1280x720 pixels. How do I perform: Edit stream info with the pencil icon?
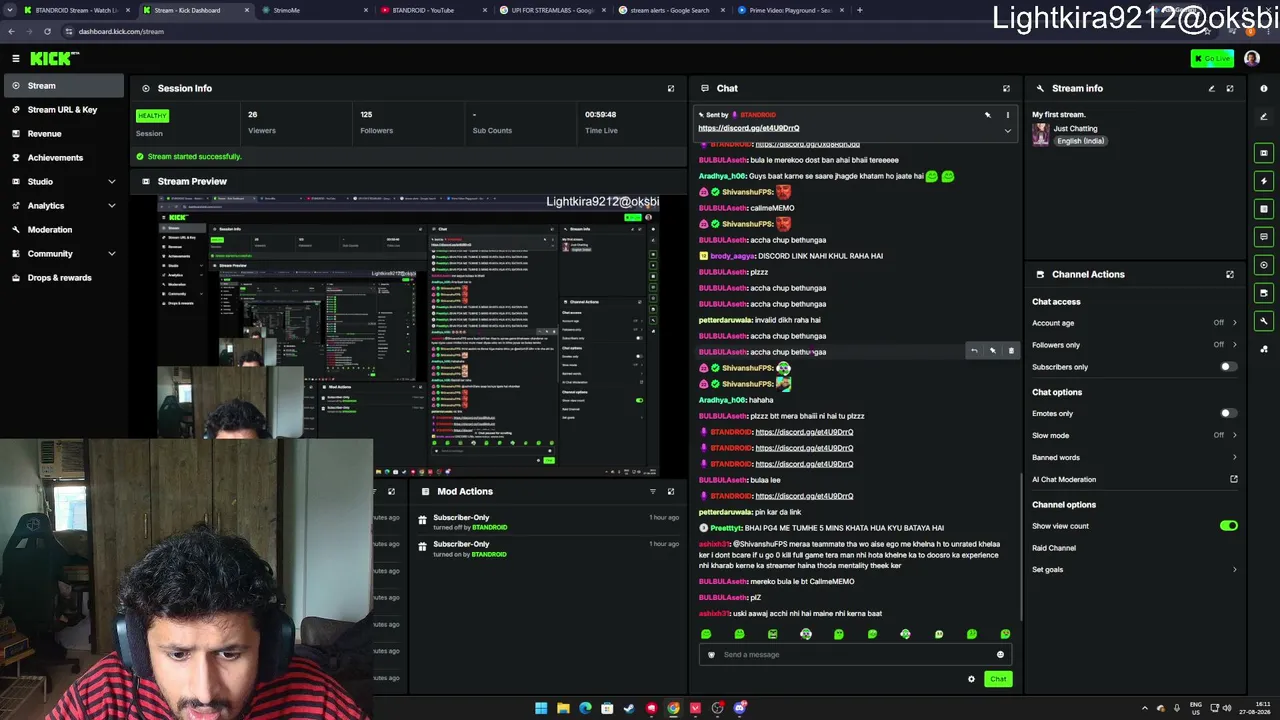pyautogui.click(x=1211, y=88)
